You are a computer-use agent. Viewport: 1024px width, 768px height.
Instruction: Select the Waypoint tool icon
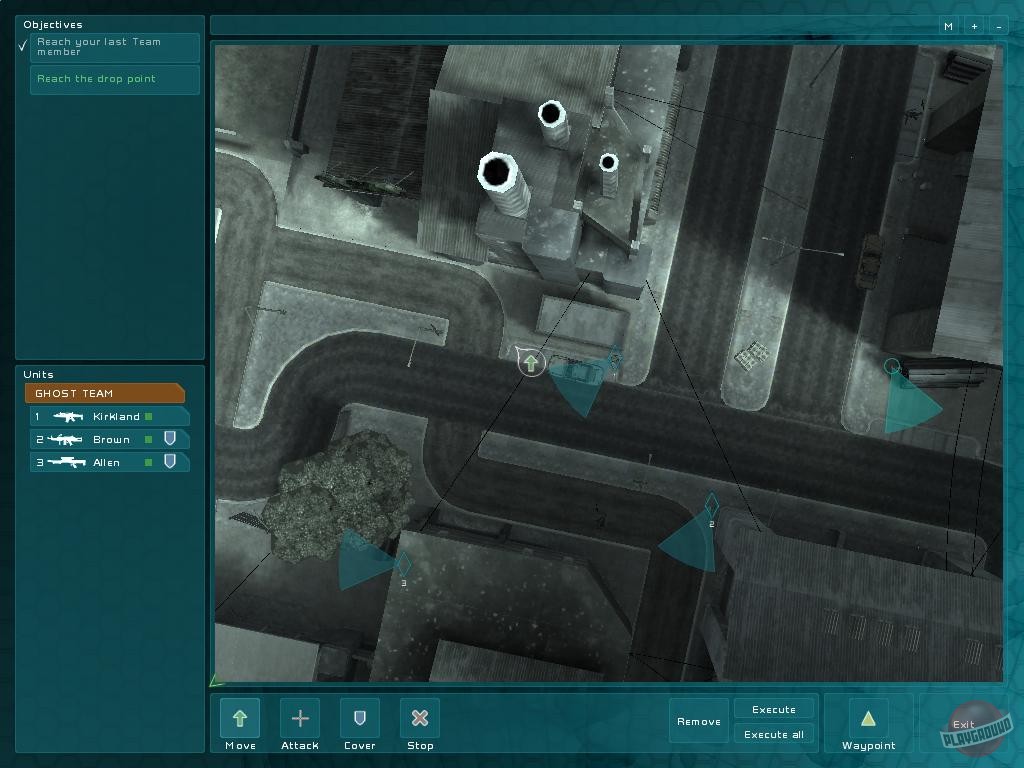(868, 718)
